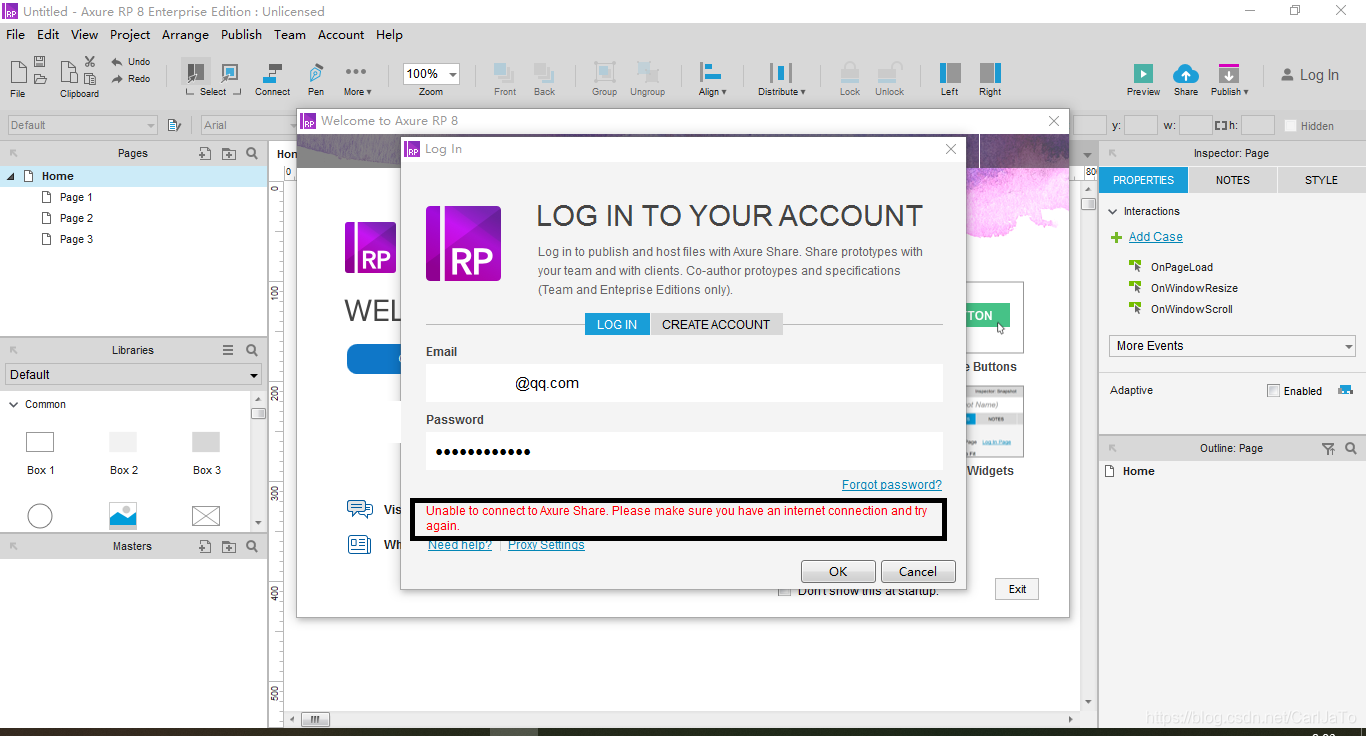Collapse the Interactions section
This screenshot has height=736, width=1366.
[1113, 212]
